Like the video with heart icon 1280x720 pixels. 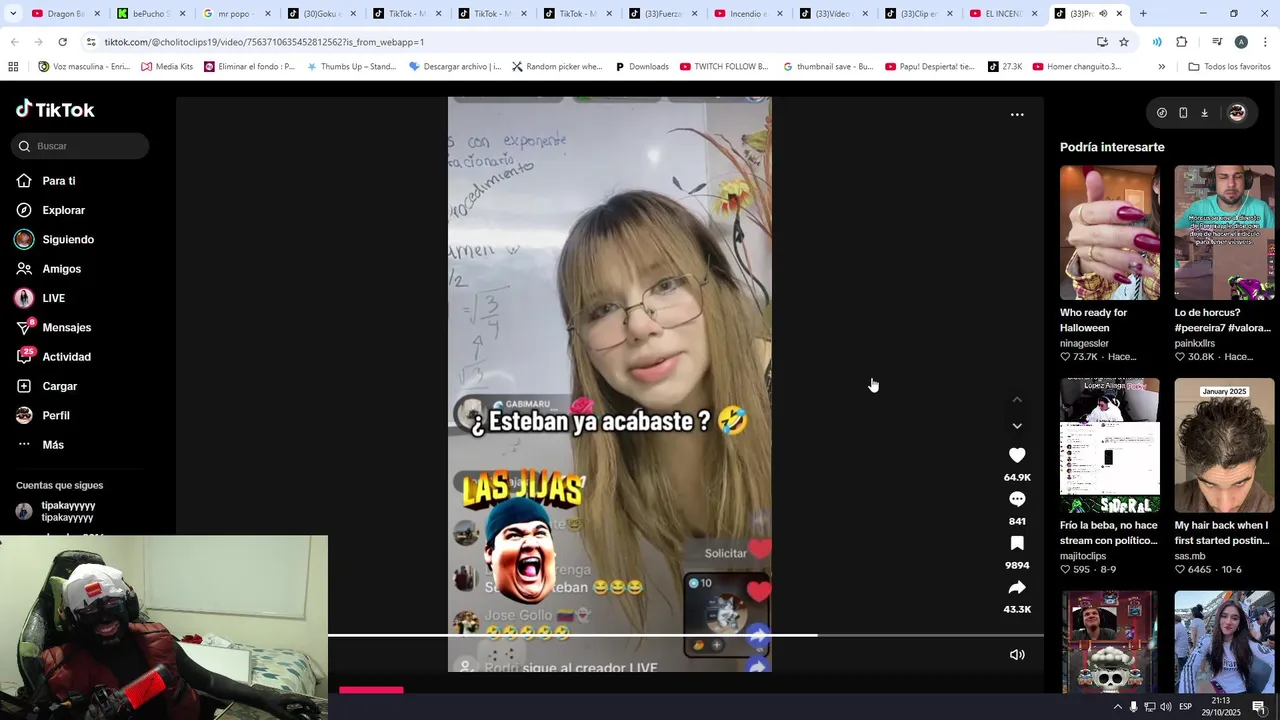tap(1017, 455)
